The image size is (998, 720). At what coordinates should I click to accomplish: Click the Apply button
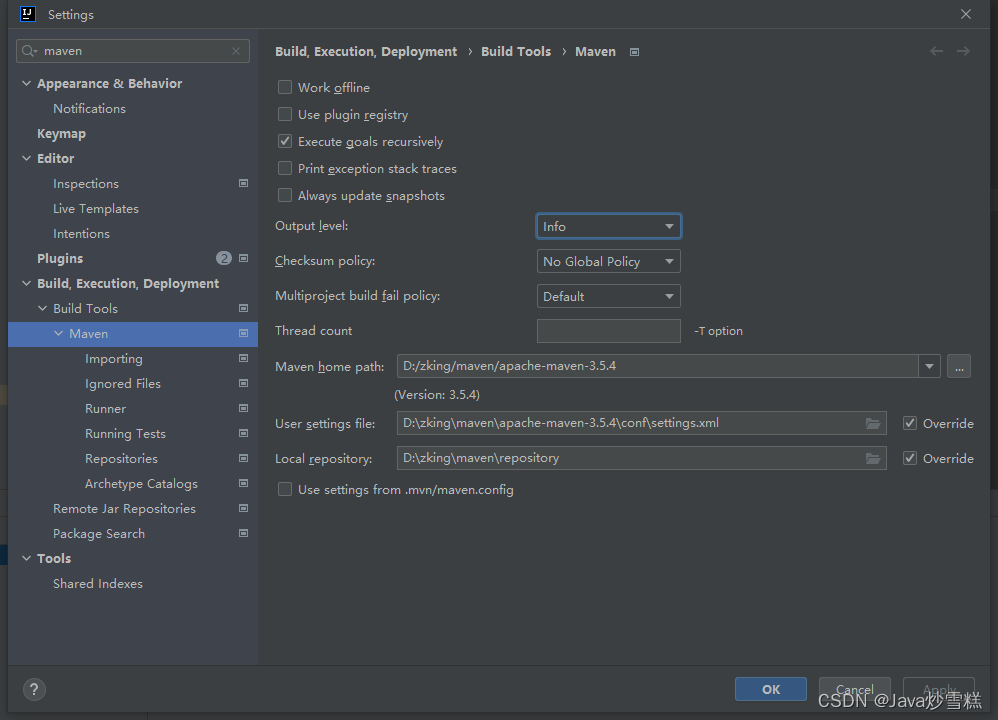[x=939, y=689]
